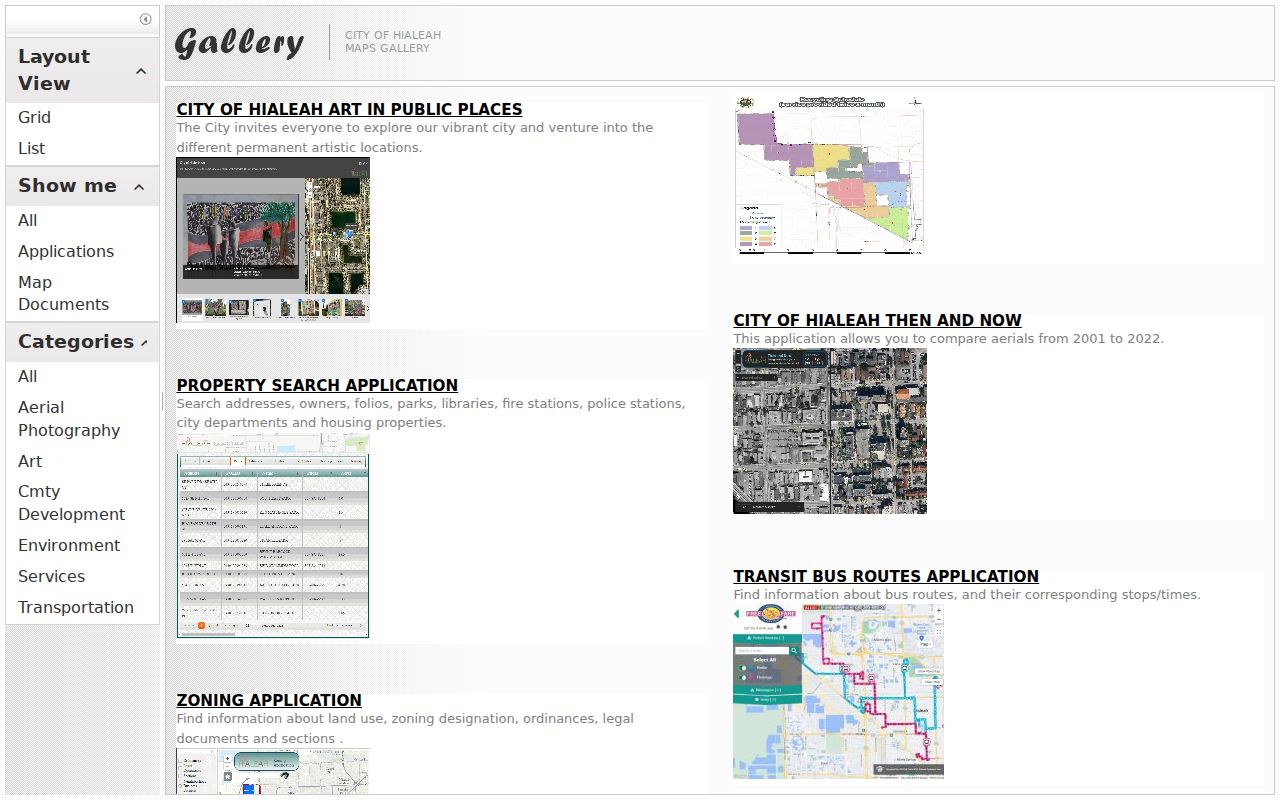Screen dimensions: 1280x800
Task: Collapse the sidebar with the arrow icon
Action: point(145,19)
